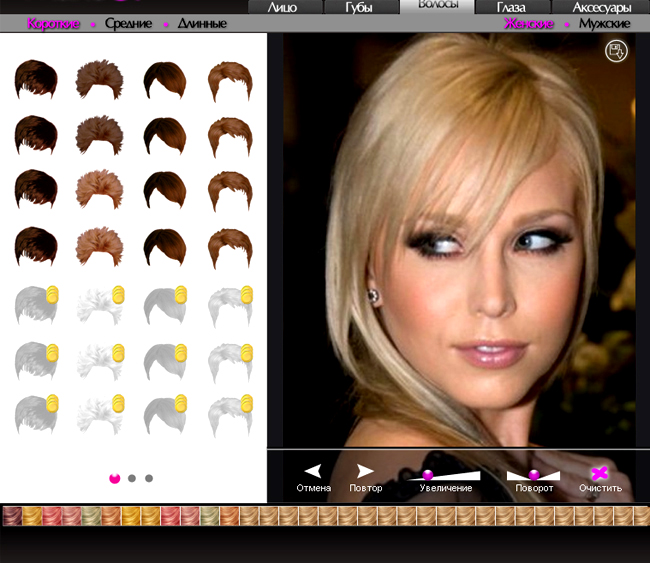Select Длинные hair length filter
The image size is (650, 563).
pyautogui.click(x=202, y=24)
